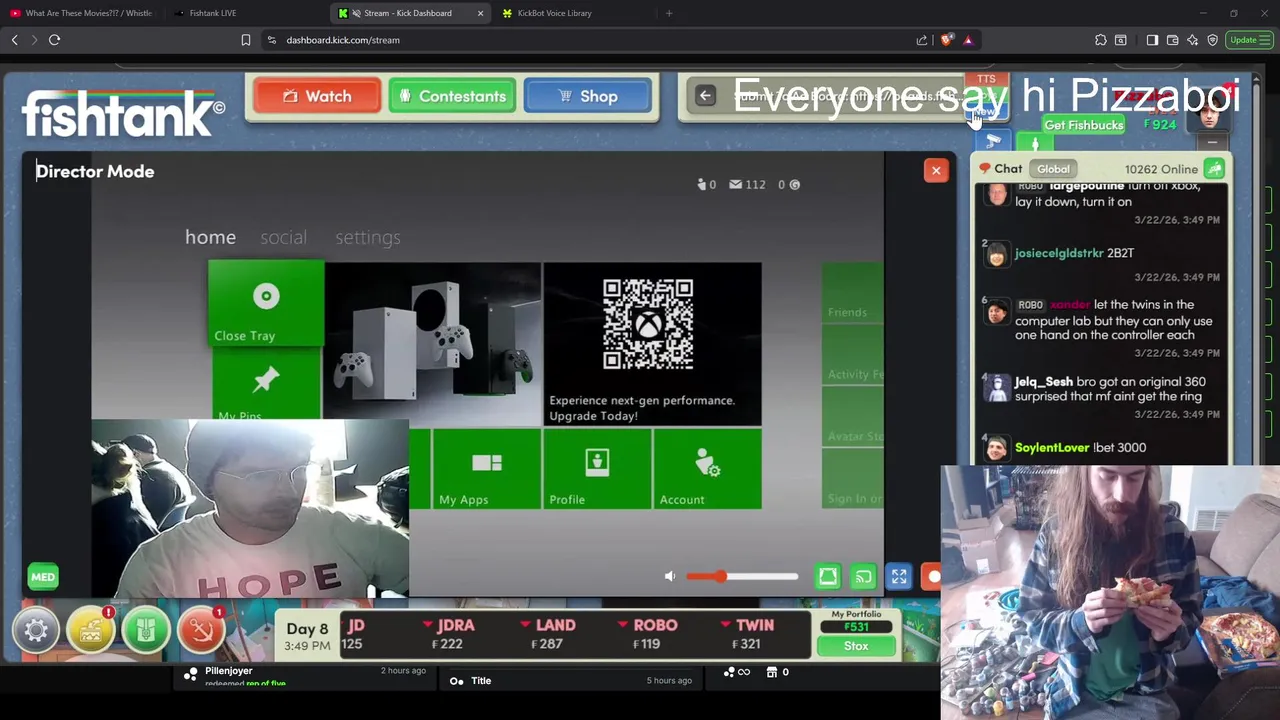Click the browser reload button

[x=54, y=40]
